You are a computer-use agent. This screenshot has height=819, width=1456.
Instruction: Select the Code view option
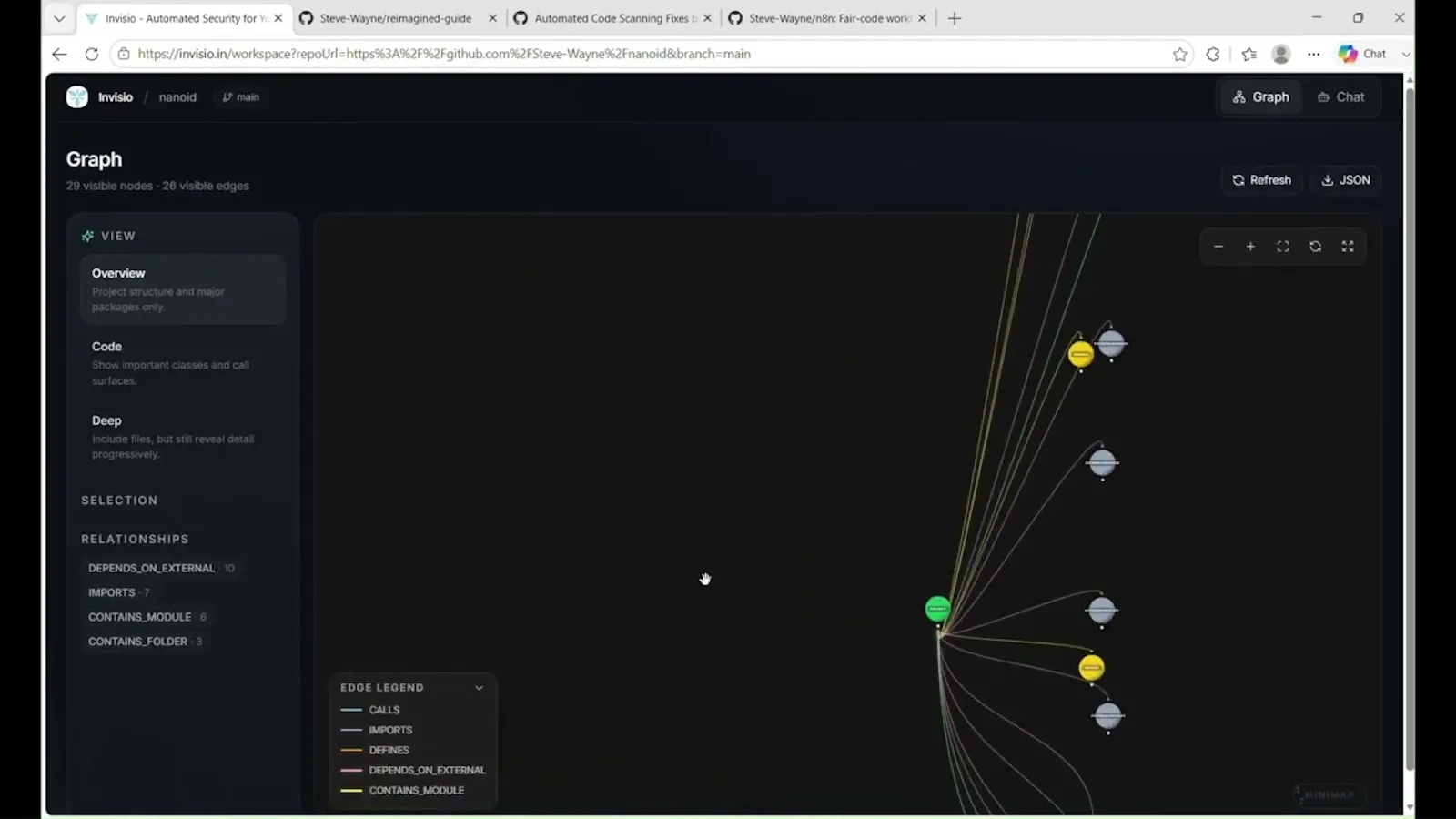[x=183, y=363]
